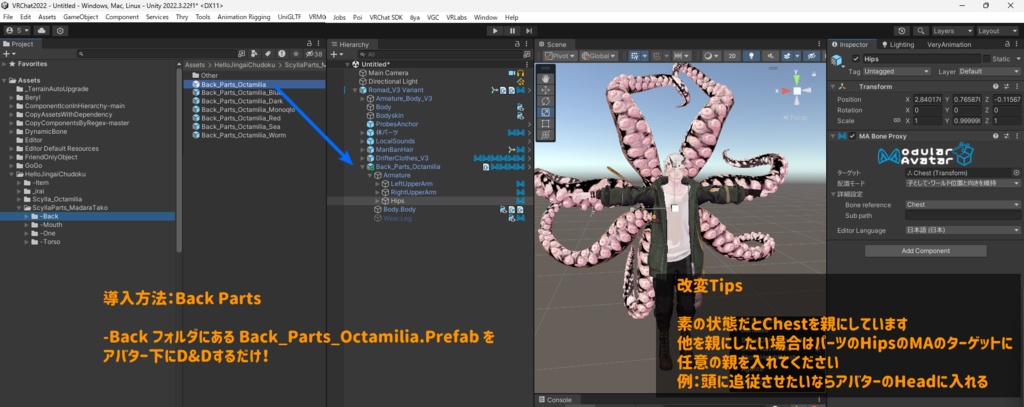Open the 配置モード dropdown
This screenshot has height=407, width=1024.
pos(963,184)
